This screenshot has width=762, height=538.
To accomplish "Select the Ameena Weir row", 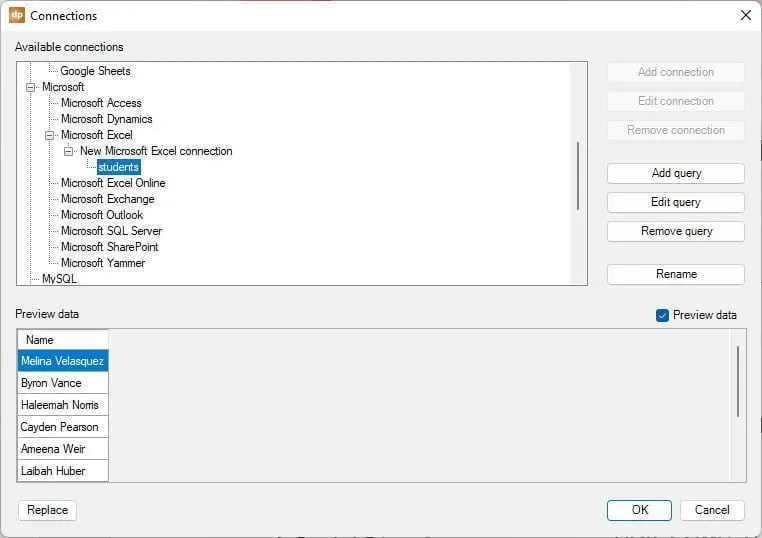I will coord(63,449).
